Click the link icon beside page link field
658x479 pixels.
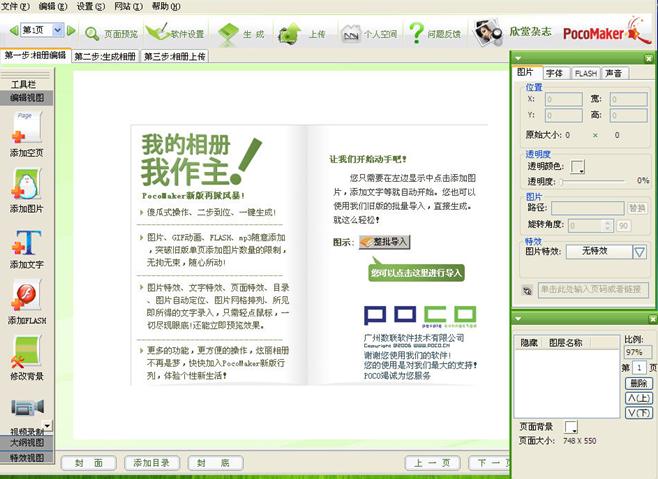pyautogui.click(x=527, y=290)
